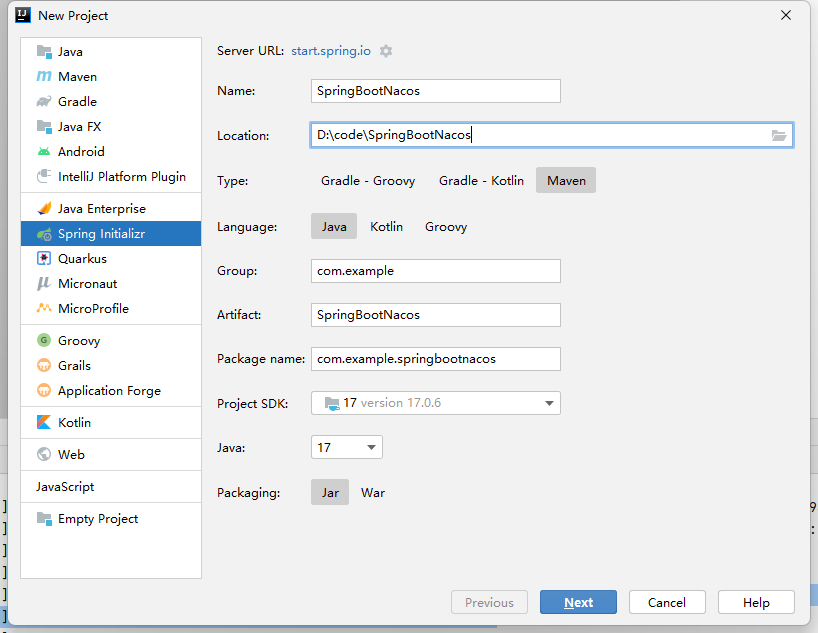Focus the Location path field
818x633 pixels.
552,135
